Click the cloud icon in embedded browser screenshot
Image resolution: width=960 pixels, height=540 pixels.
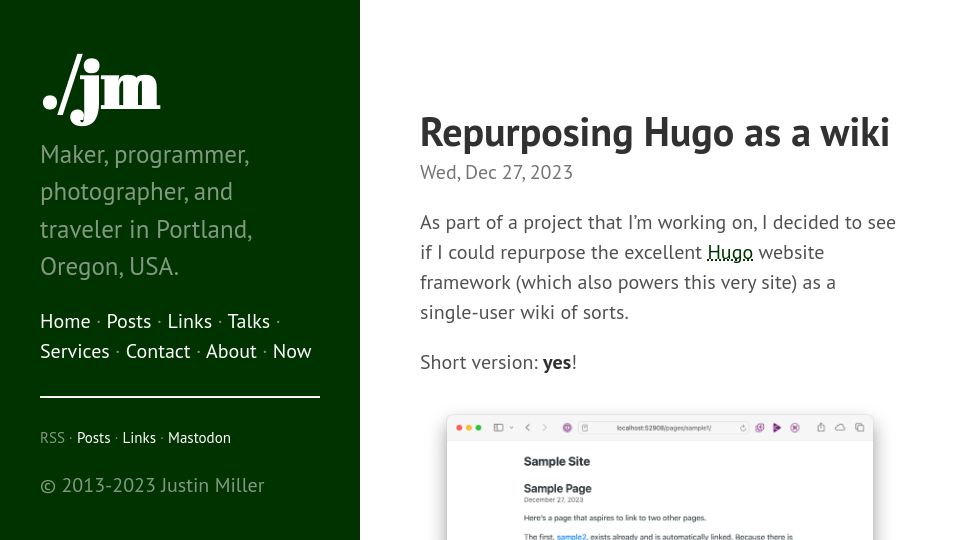pyautogui.click(x=840, y=427)
